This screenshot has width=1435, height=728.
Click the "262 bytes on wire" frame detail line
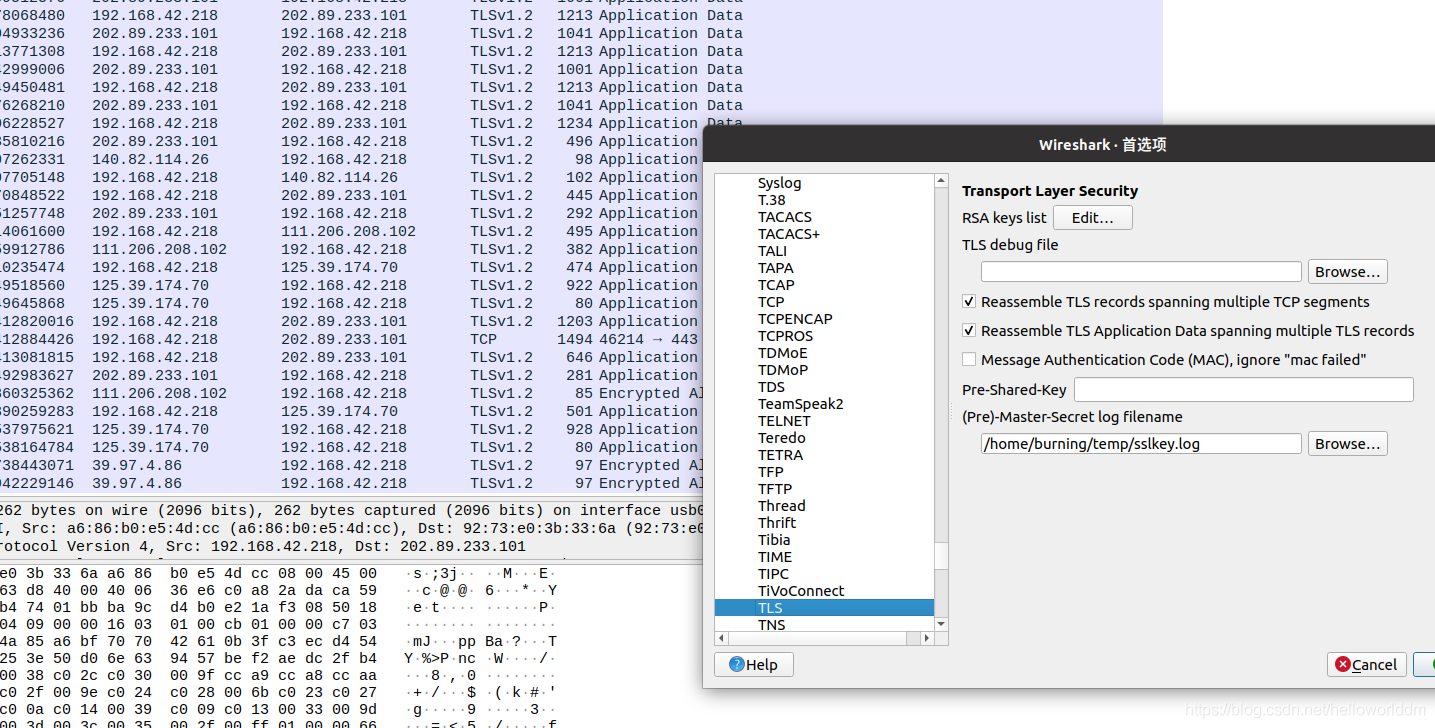pyautogui.click(x=351, y=510)
